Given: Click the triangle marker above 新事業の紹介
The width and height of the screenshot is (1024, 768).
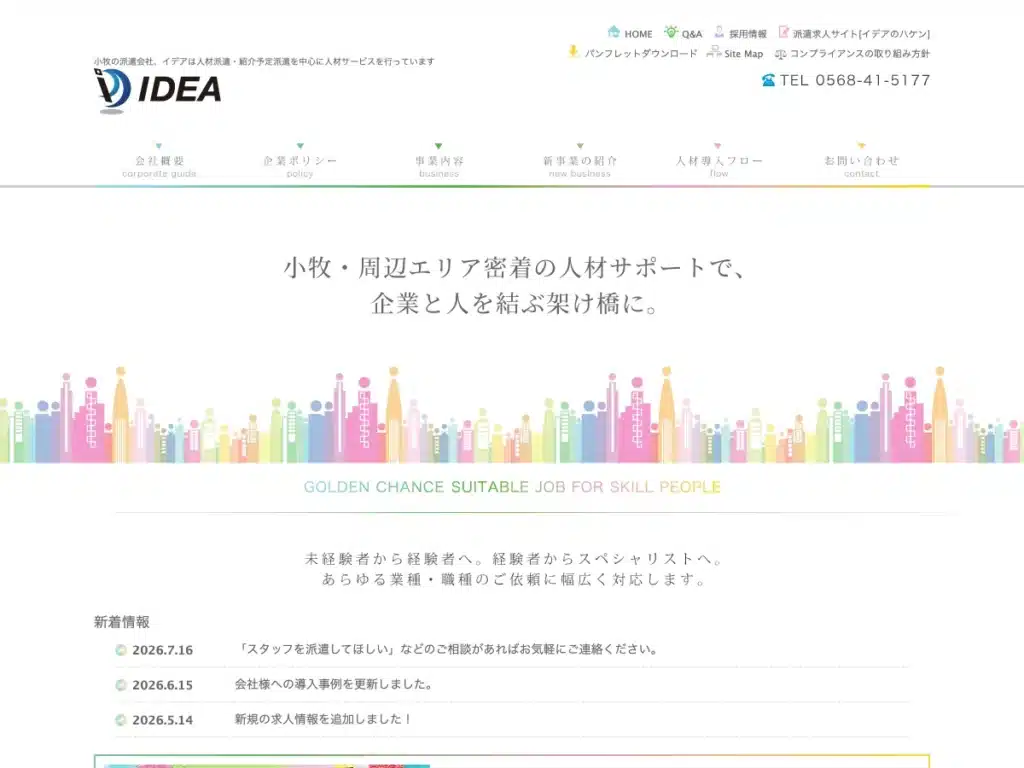Looking at the screenshot, I should 580,146.
